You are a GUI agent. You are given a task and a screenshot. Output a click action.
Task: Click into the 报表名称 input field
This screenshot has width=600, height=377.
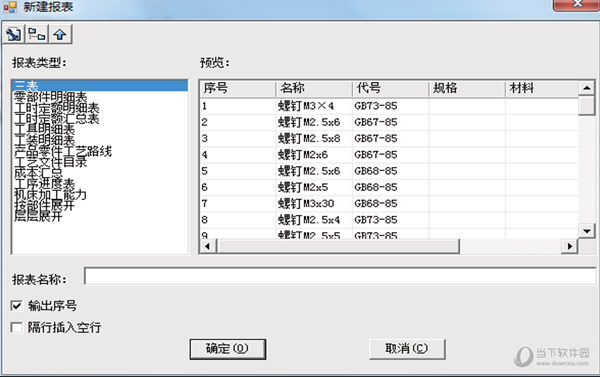coord(340,276)
